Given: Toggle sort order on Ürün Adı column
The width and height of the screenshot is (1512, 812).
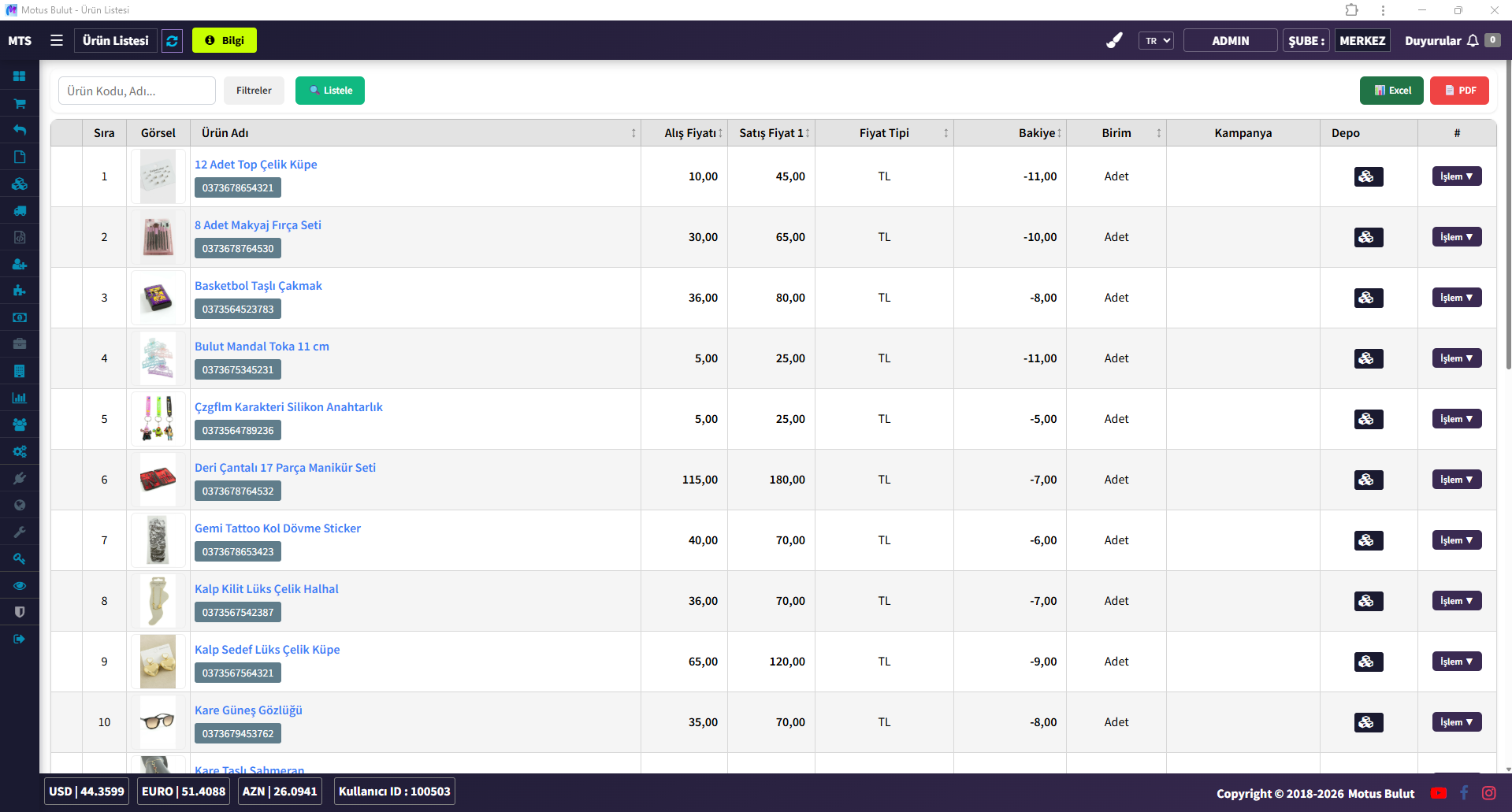Looking at the screenshot, I should tap(633, 133).
